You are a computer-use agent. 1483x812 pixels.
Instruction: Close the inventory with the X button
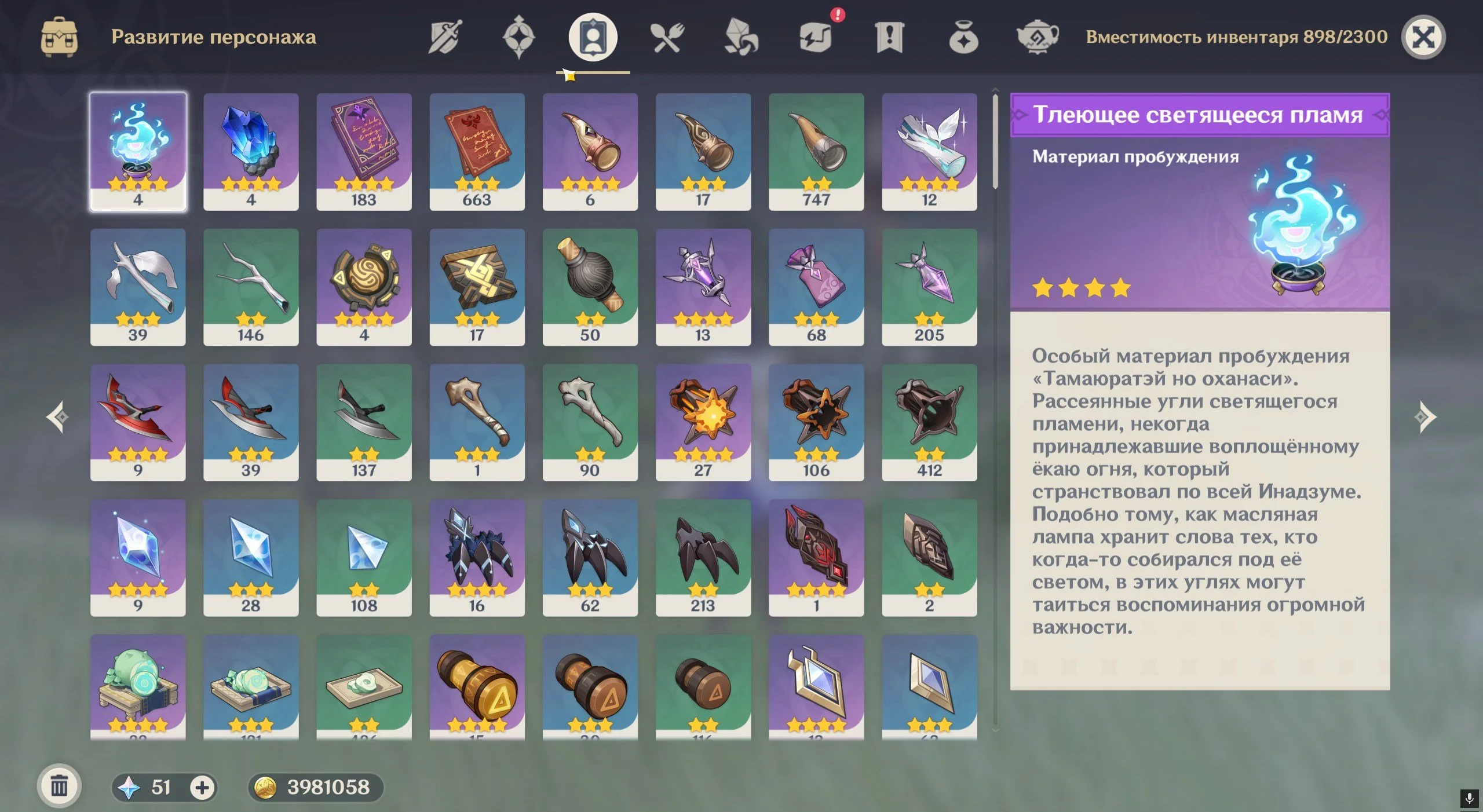tap(1423, 37)
